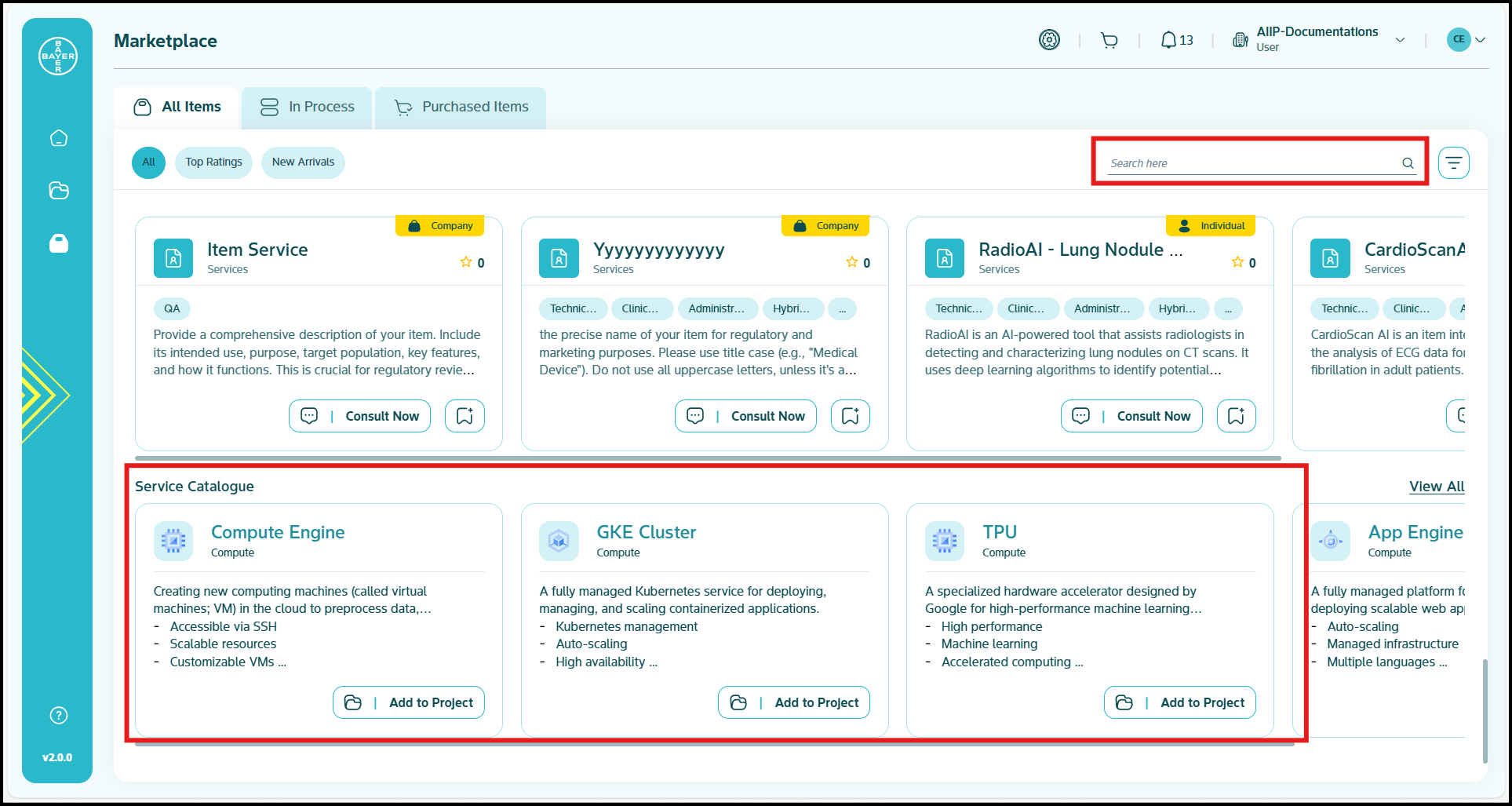This screenshot has width=1512, height=806.
Task: Switch to the In Process tab
Action: tap(308, 107)
